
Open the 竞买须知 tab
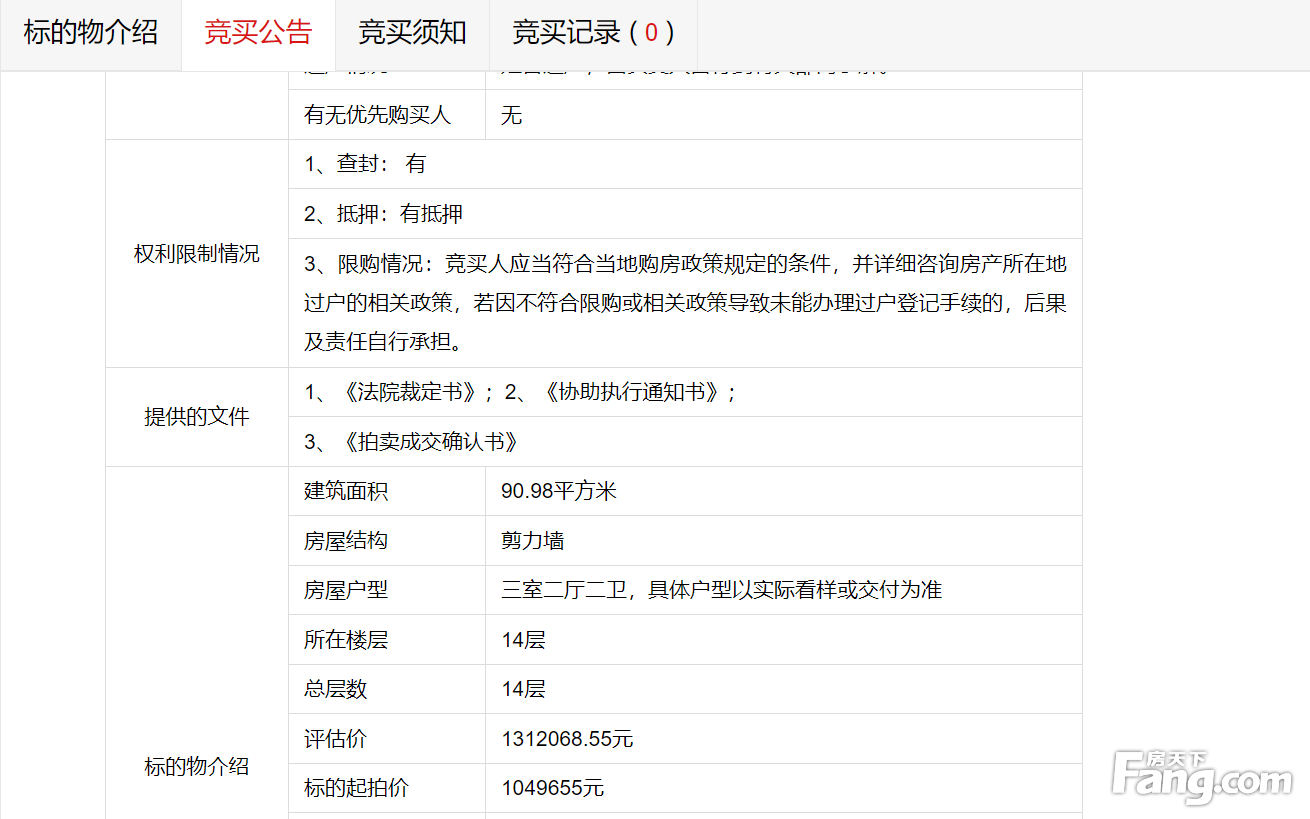pyautogui.click(x=412, y=33)
